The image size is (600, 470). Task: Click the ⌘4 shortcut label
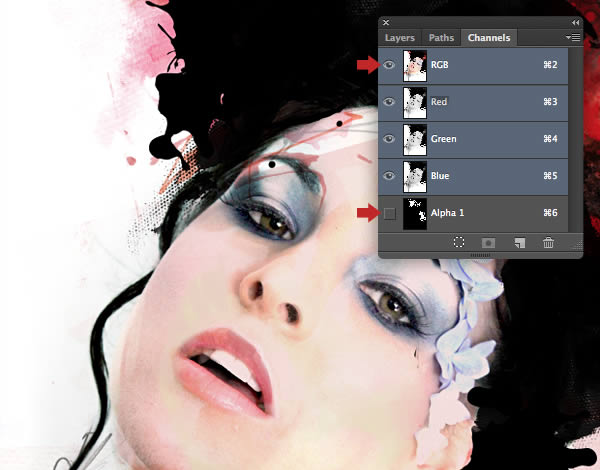click(550, 139)
